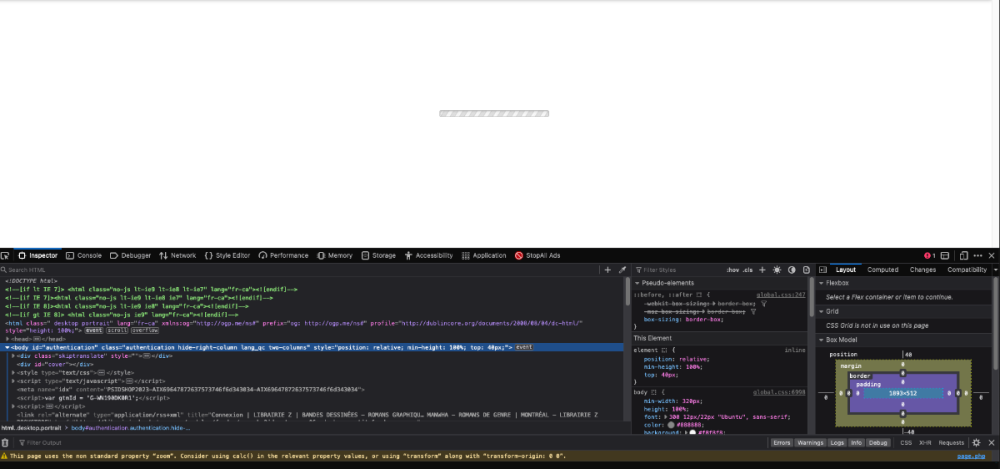The width and height of the screenshot is (1000, 469).
Task: Open the Style Editor tab
Action: tap(227, 255)
